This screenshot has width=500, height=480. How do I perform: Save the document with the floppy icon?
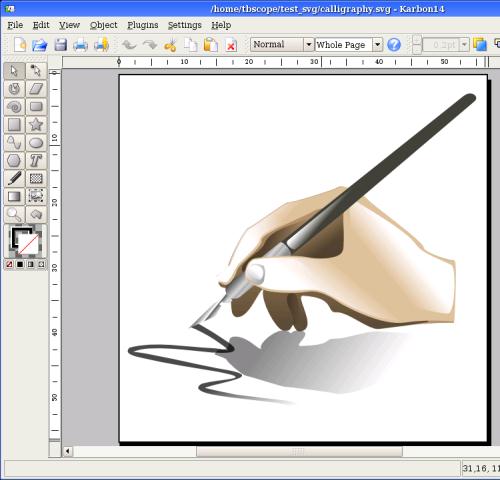tap(61, 45)
